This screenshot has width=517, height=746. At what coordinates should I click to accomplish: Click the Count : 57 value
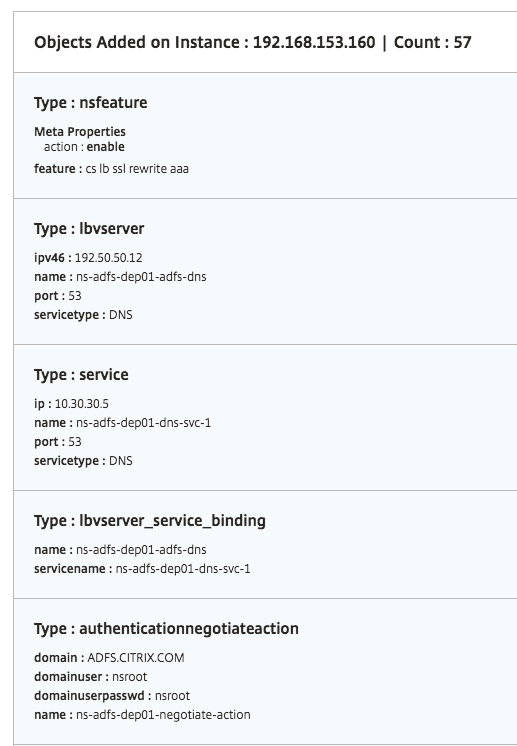(432, 42)
